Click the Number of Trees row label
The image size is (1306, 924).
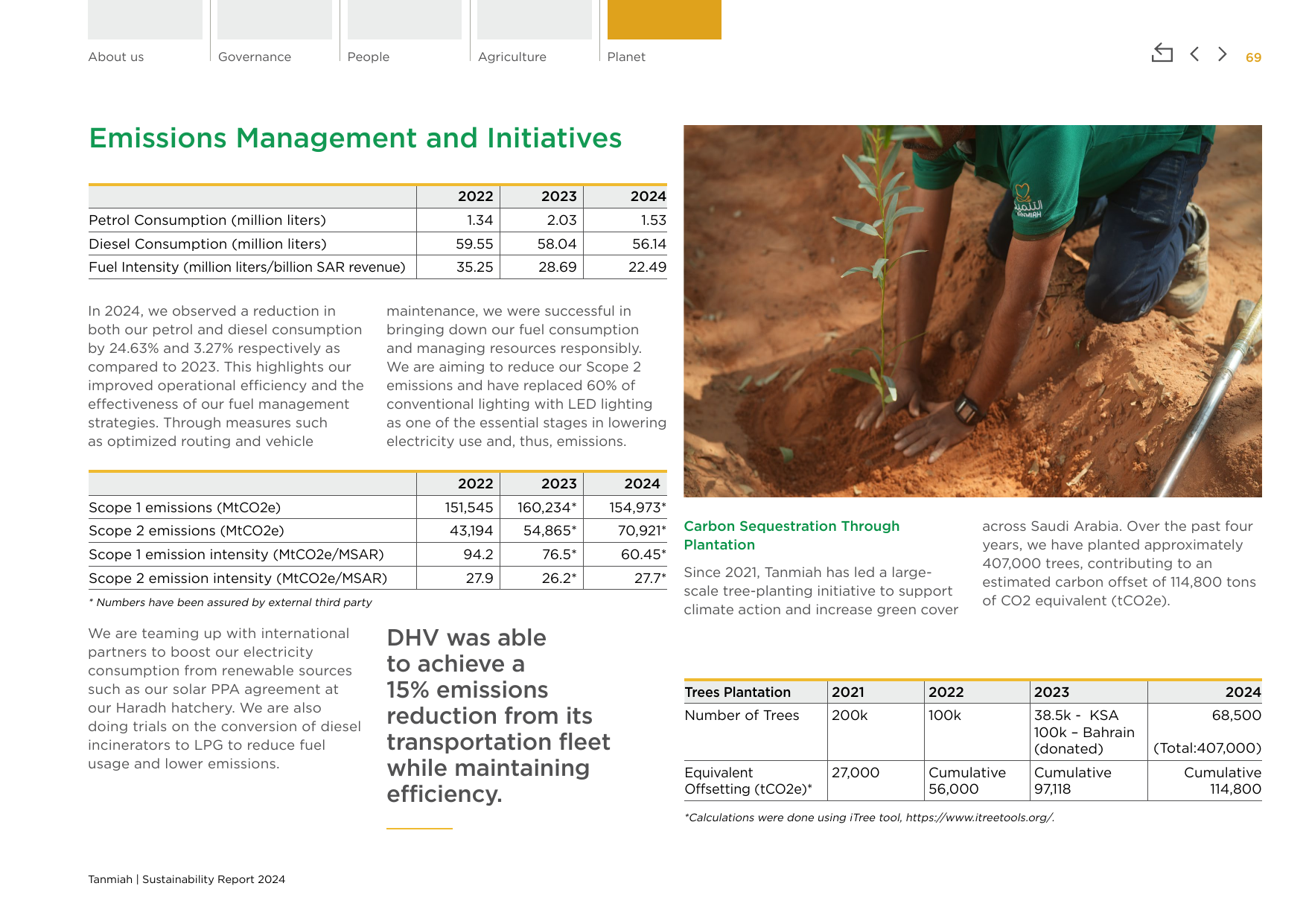click(742, 716)
